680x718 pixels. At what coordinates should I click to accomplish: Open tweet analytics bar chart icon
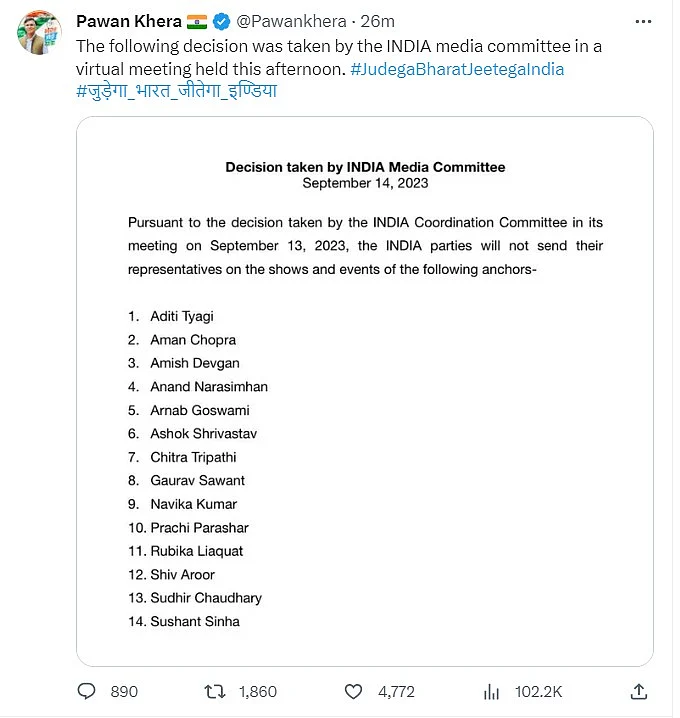(491, 691)
